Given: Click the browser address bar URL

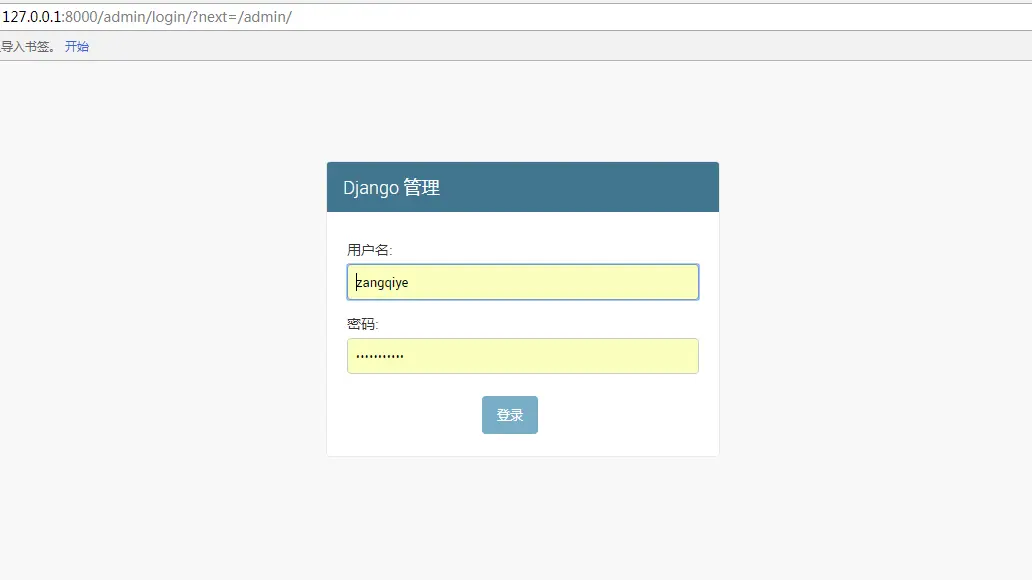Looking at the screenshot, I should (147, 16).
